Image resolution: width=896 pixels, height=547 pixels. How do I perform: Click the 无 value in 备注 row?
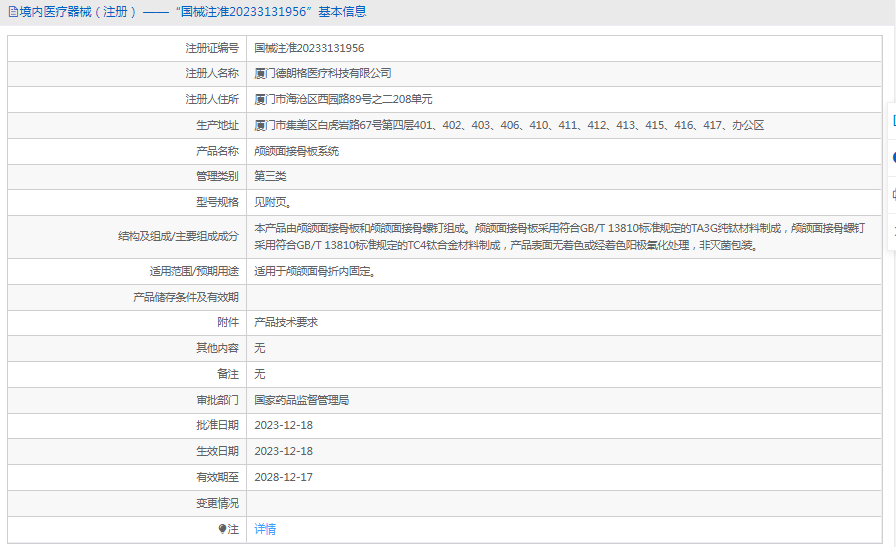pos(260,374)
